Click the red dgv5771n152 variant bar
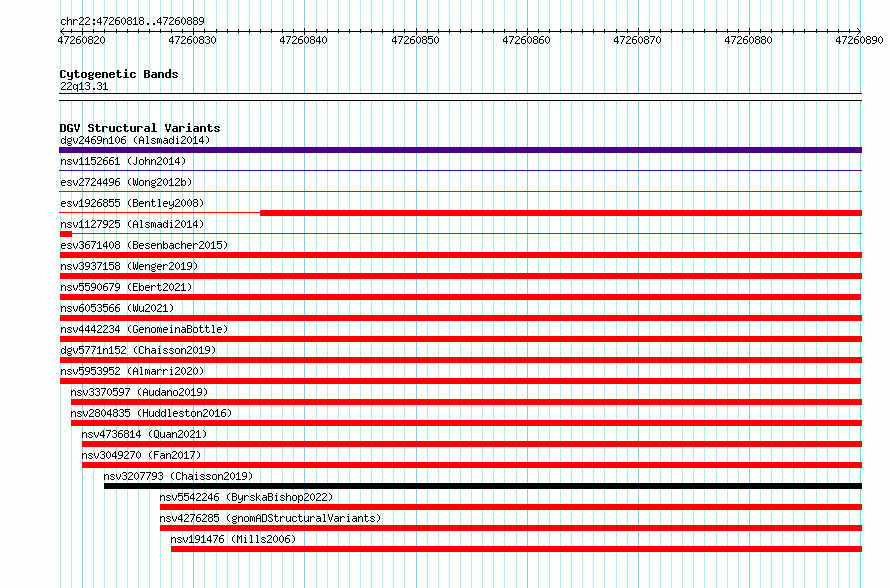The height and width of the screenshot is (588, 890). coord(460,360)
